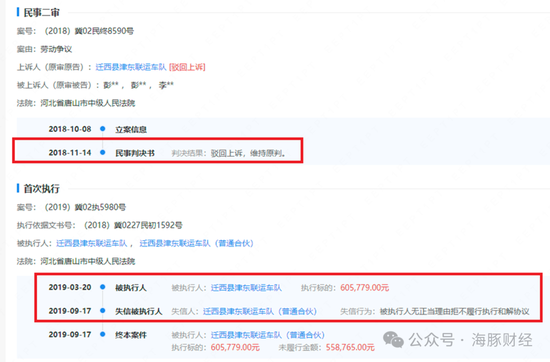Click 立案信息 entry label
The height and width of the screenshot is (362, 550).
point(131,129)
